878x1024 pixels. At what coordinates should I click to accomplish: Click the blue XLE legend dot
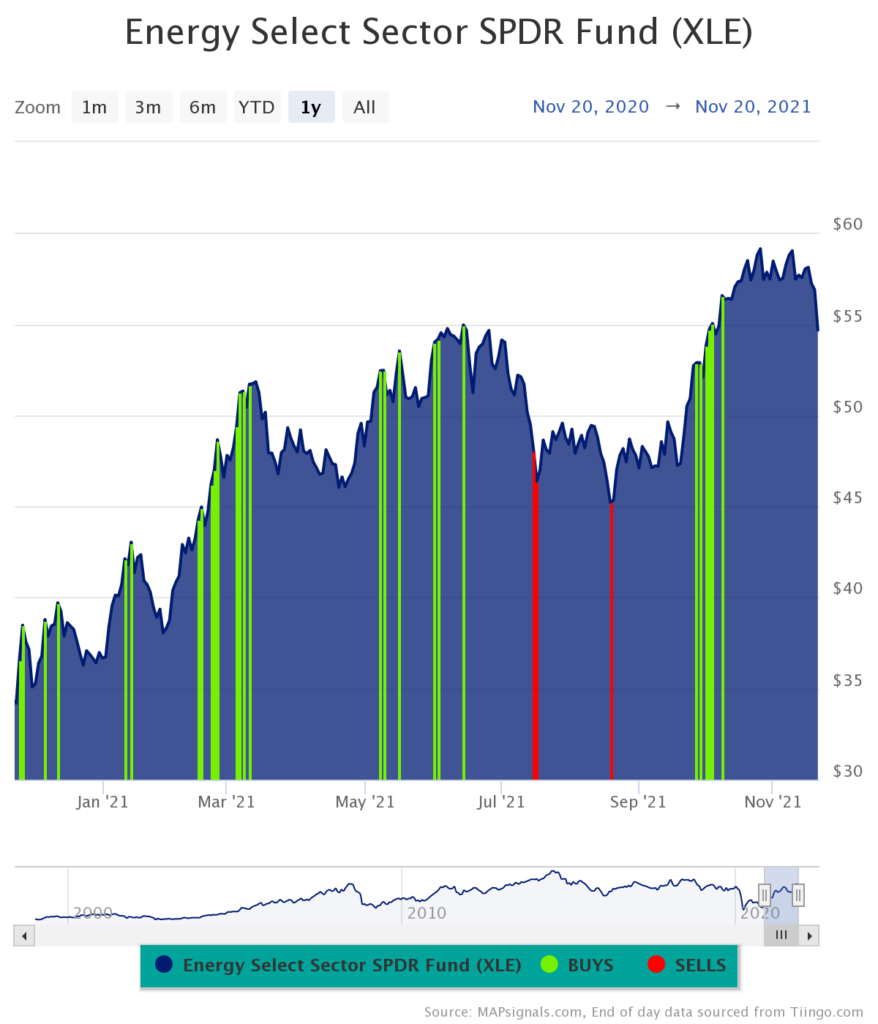click(165, 965)
